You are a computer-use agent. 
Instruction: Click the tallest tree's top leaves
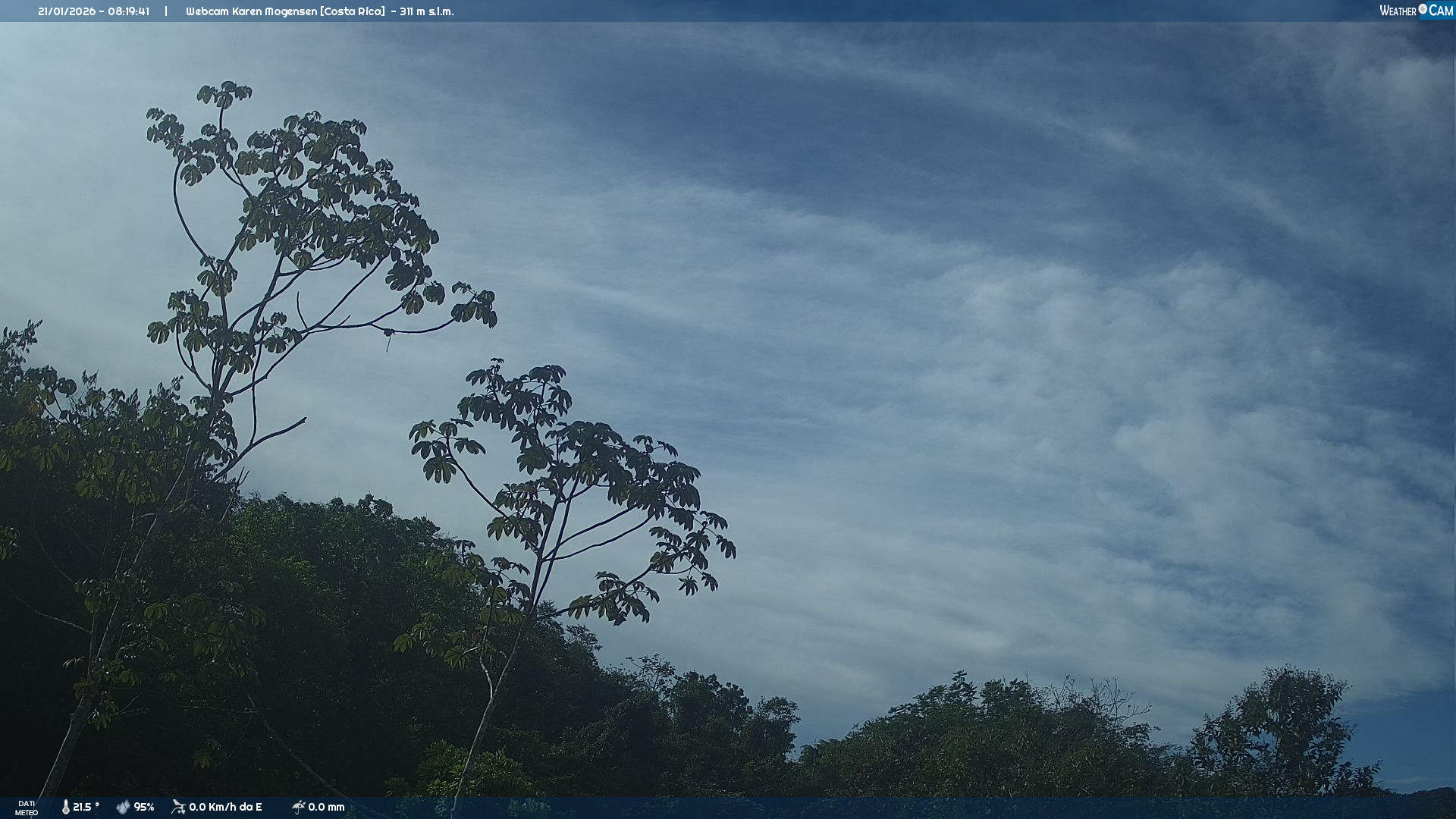pyautogui.click(x=224, y=95)
